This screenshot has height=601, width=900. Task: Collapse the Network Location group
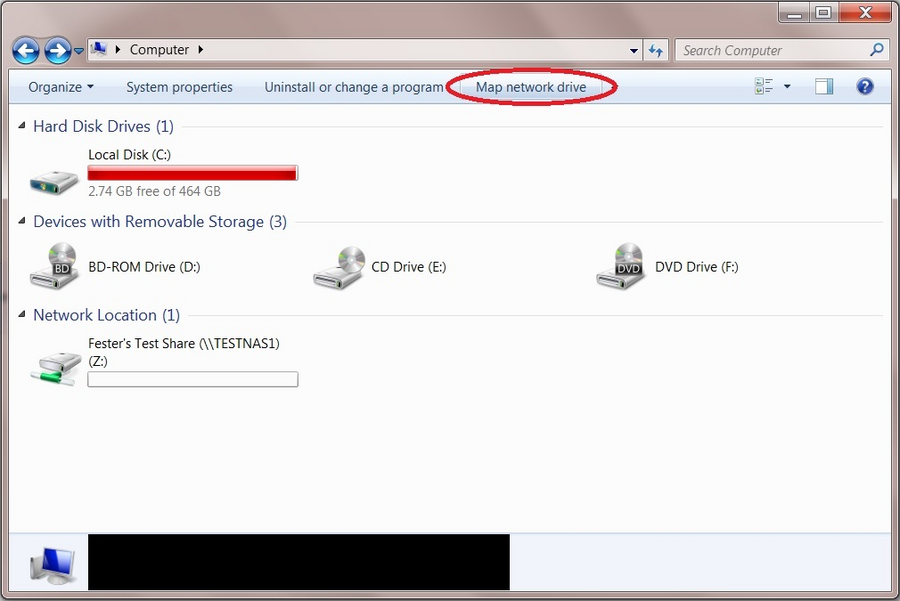coord(23,315)
